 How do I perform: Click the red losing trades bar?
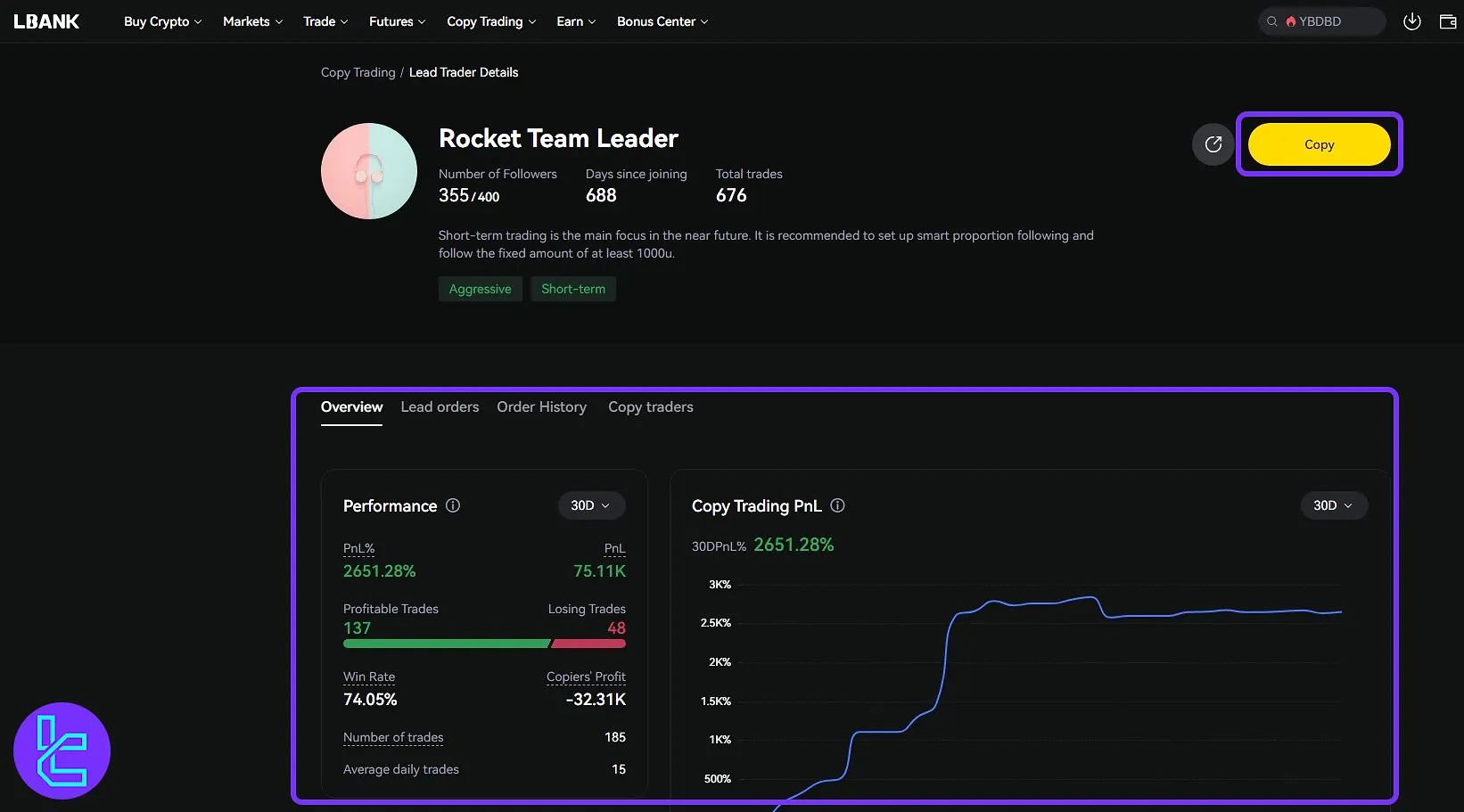click(x=589, y=644)
